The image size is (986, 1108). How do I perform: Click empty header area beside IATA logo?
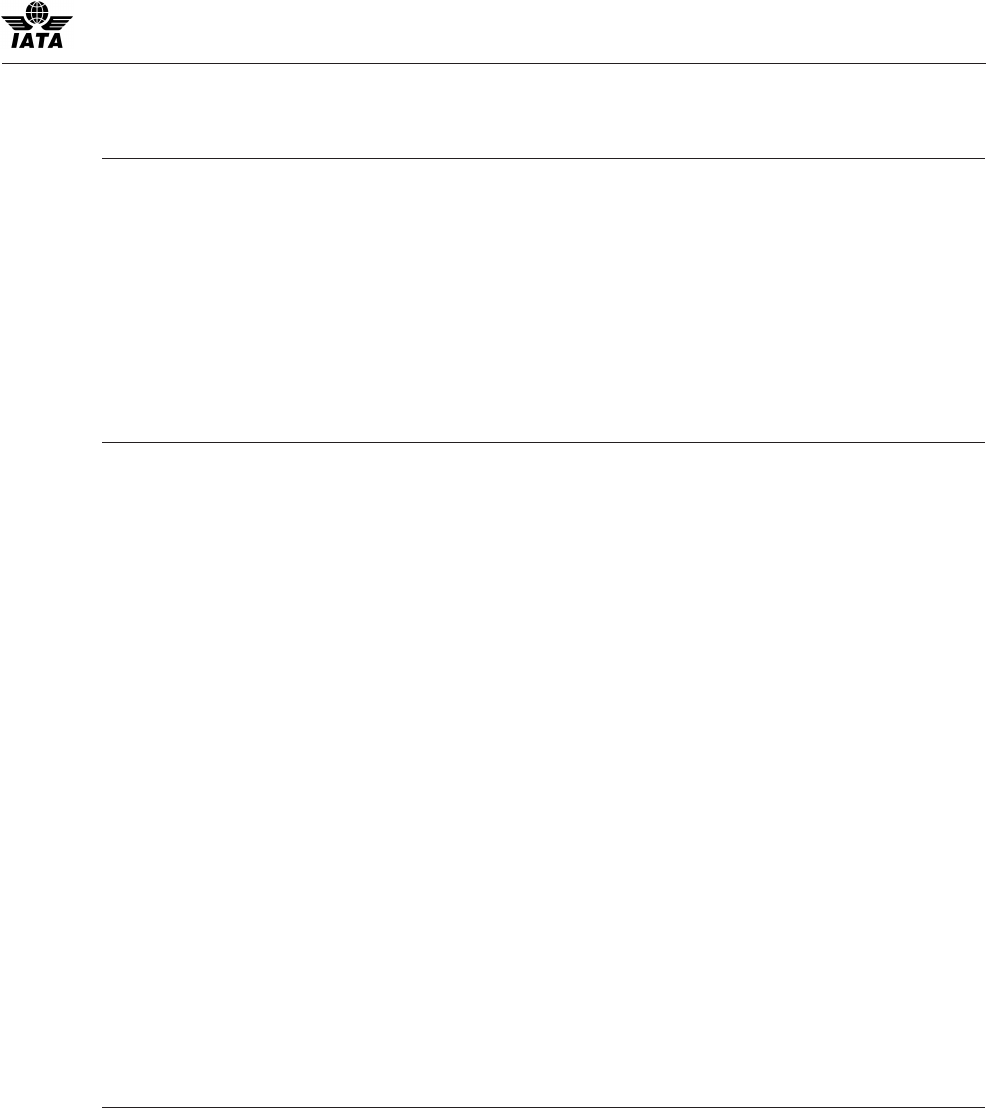pyautogui.click(x=530, y=31)
